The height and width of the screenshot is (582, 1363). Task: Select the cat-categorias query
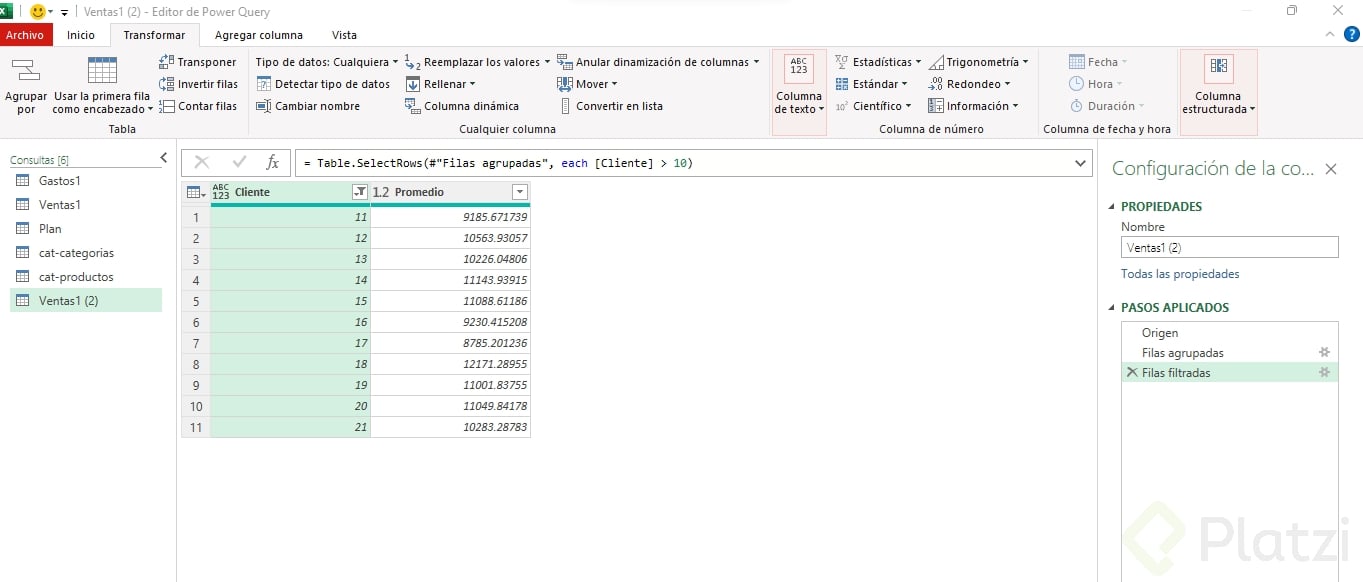86,253
